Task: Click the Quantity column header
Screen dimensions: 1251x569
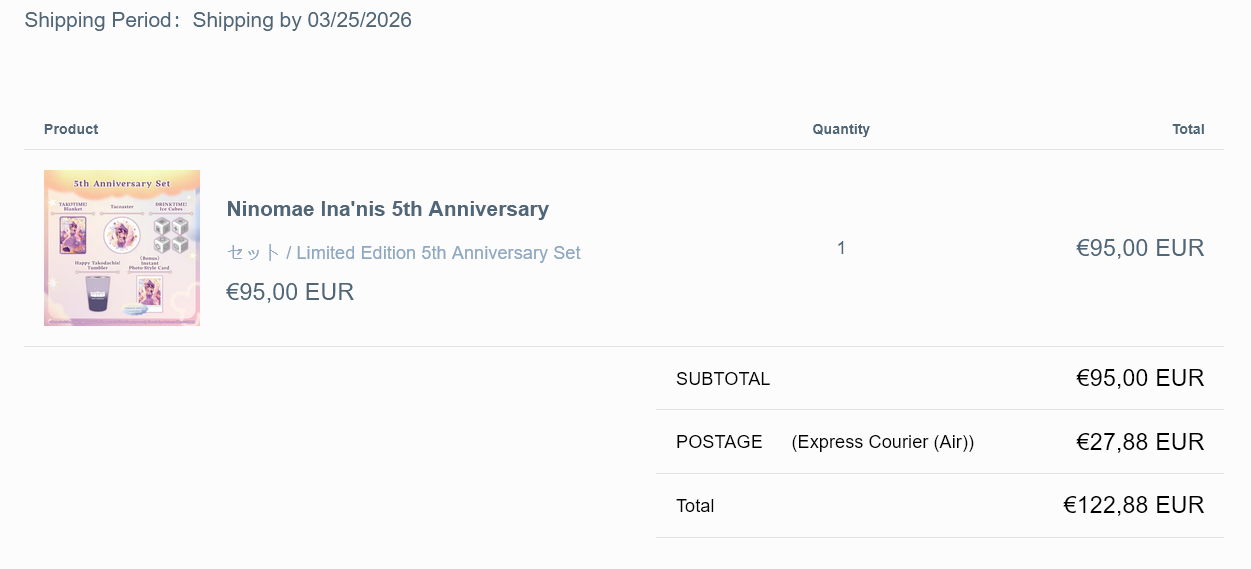Action: coord(840,129)
